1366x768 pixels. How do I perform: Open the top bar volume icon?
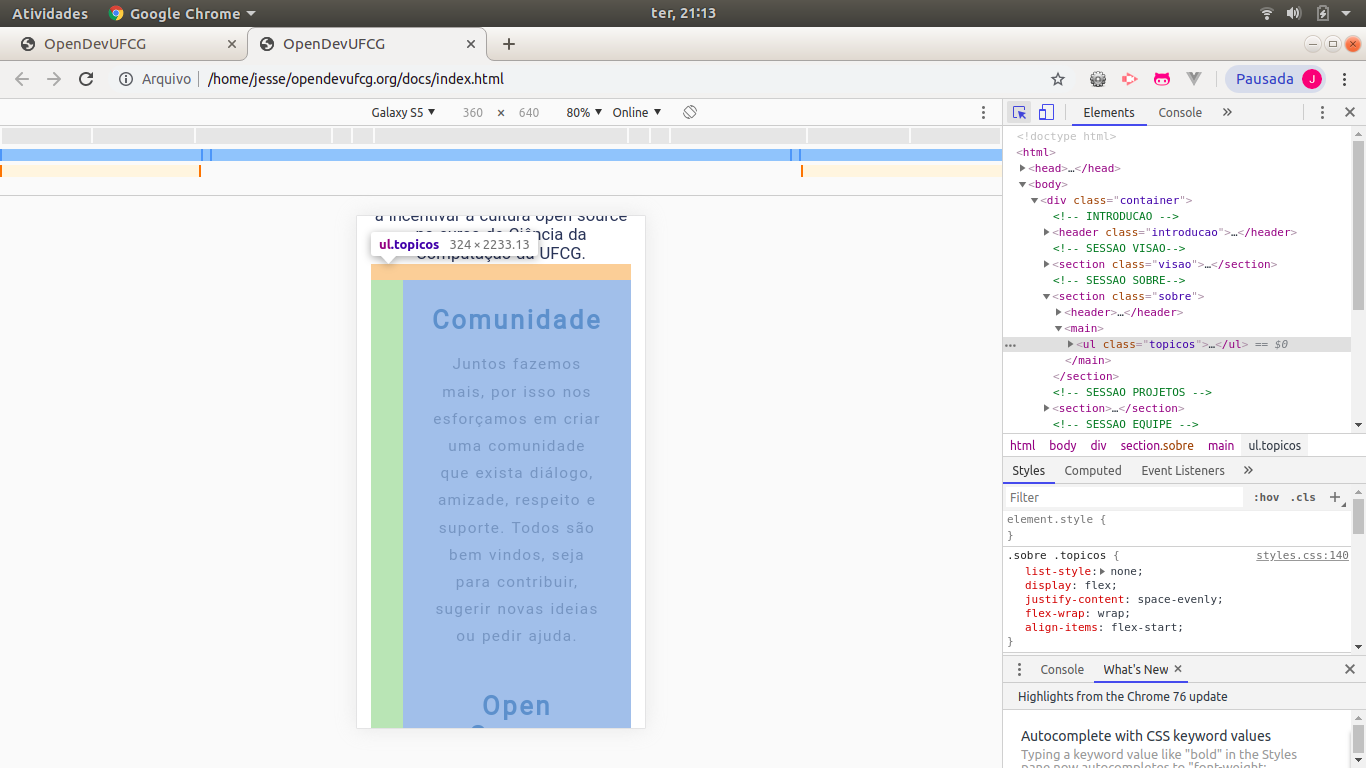click(x=1293, y=14)
